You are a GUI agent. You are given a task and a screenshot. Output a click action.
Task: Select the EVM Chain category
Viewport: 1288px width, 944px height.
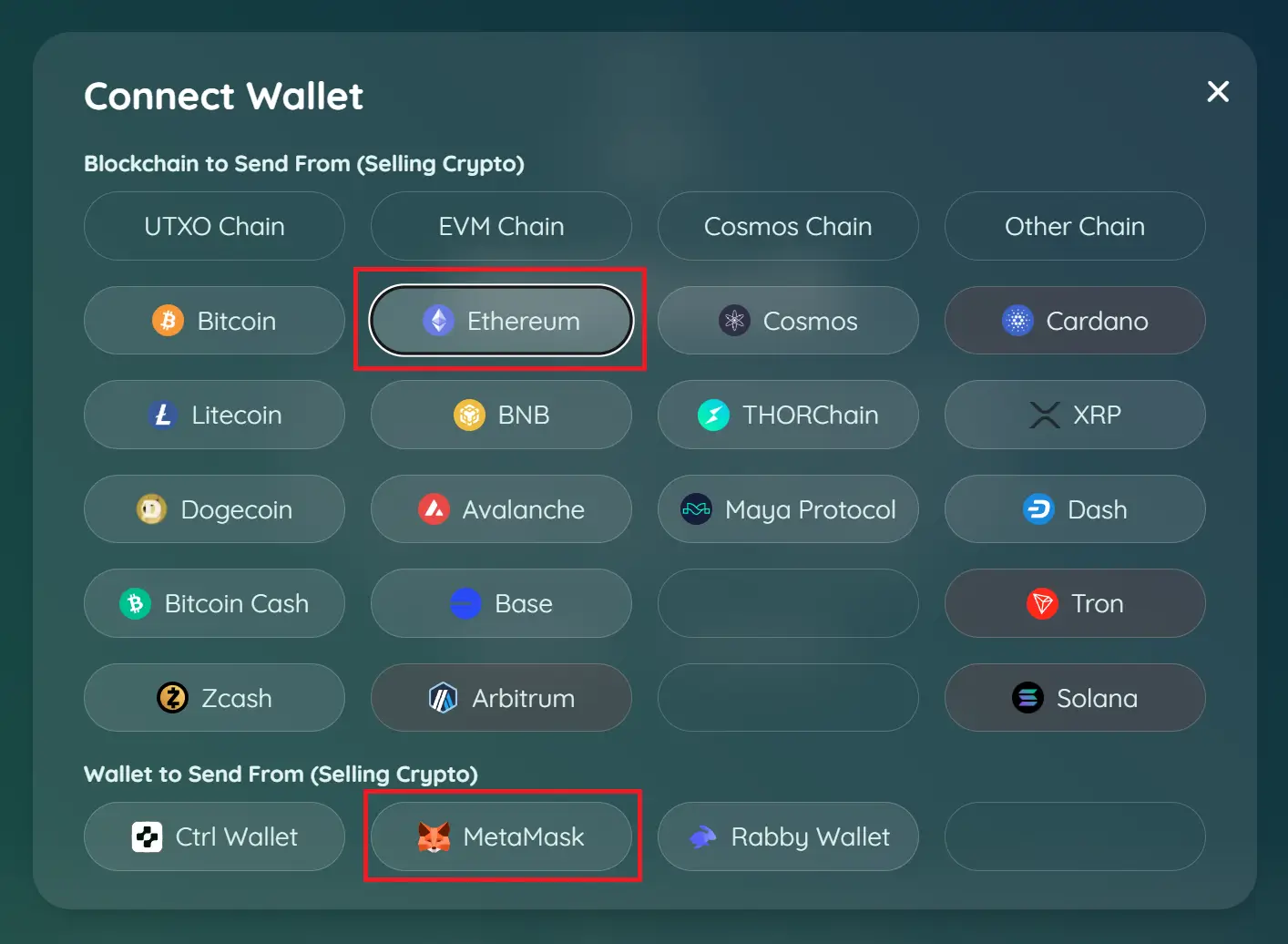(501, 226)
